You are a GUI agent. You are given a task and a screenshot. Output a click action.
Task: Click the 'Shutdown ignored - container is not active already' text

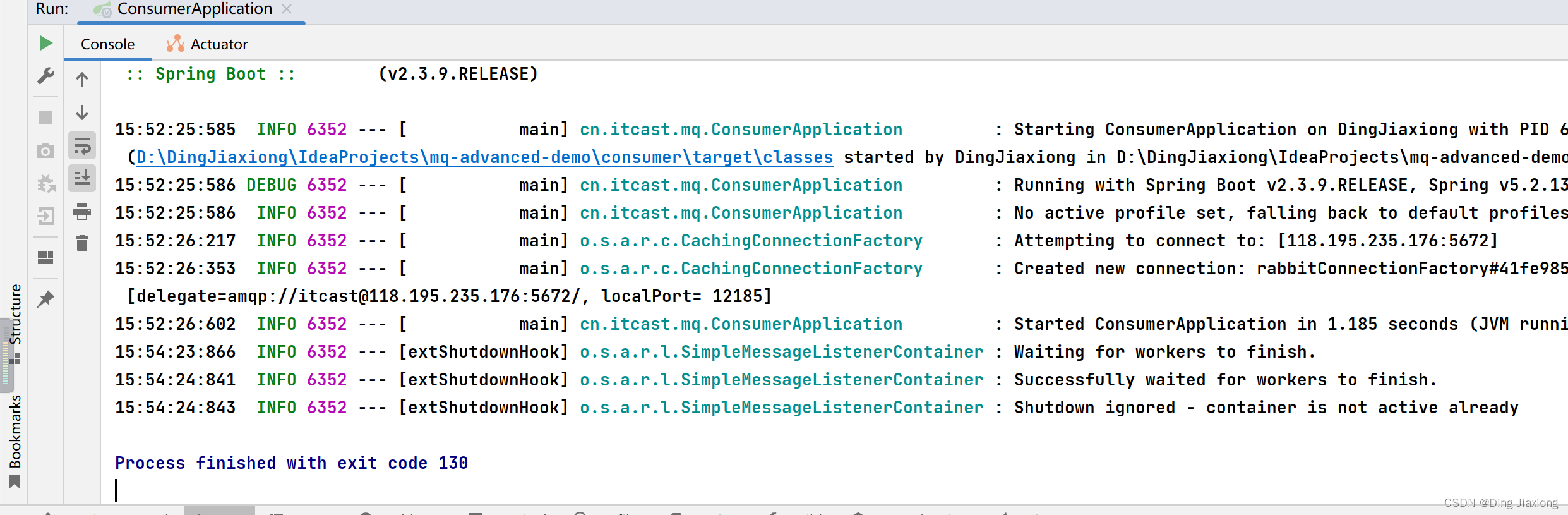pyautogui.click(x=1266, y=408)
